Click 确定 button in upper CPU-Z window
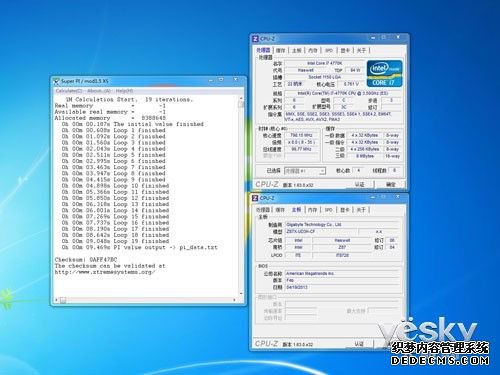This screenshot has height=375, width=500. tap(390, 184)
